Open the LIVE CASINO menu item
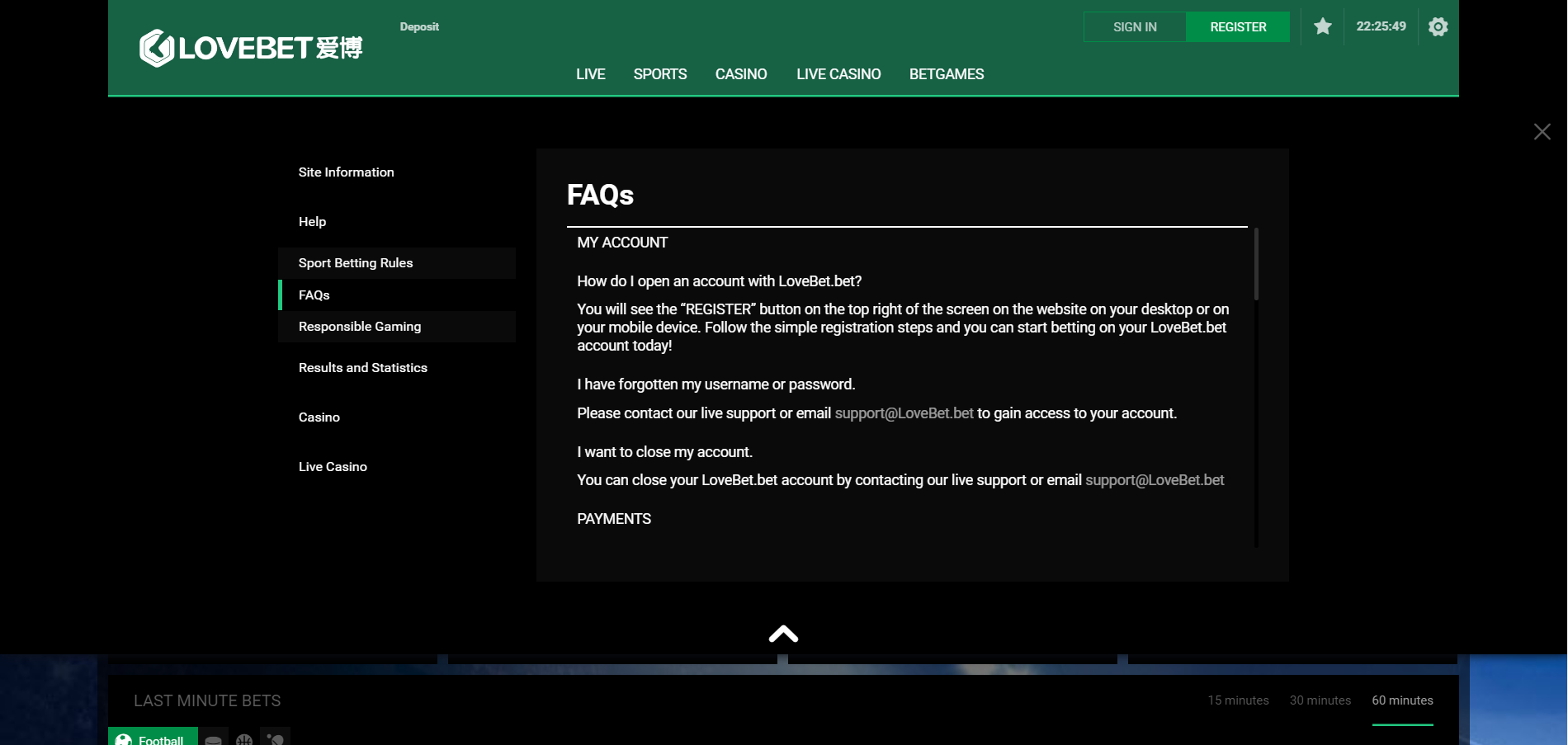 click(838, 74)
